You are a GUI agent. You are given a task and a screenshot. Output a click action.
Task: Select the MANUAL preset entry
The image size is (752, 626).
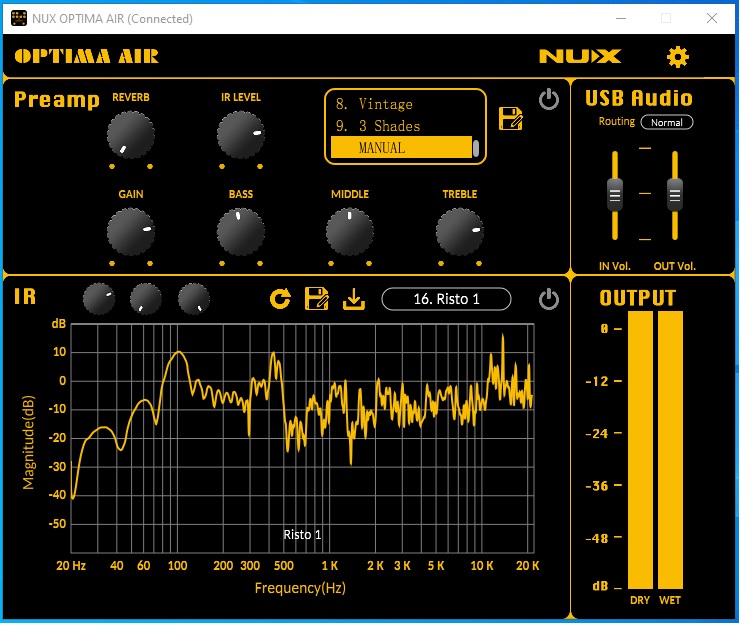point(400,148)
